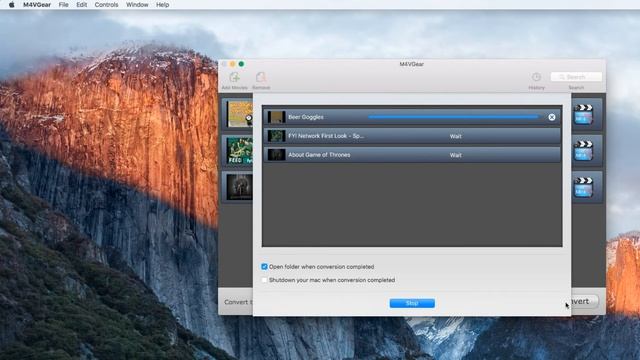Click third row output format clapboard icon

583,187
